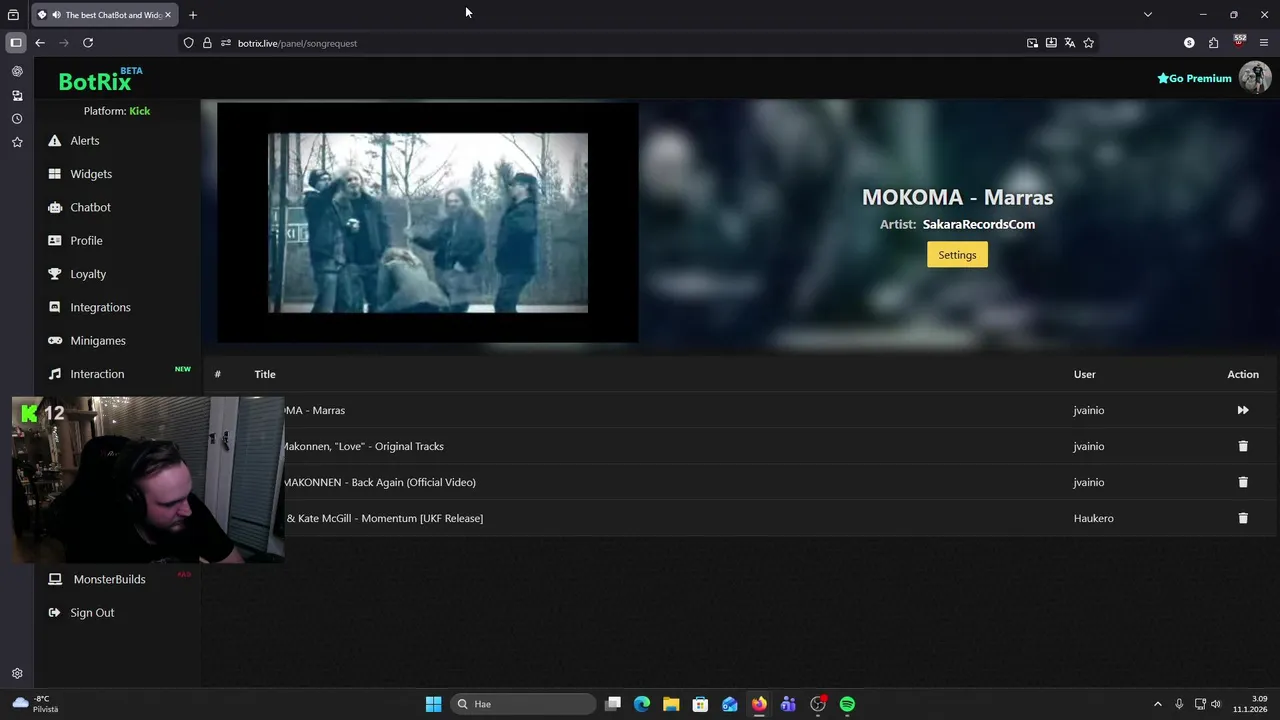
Task: Click the Momentum [UKF Release] row title
Action: pos(385,518)
